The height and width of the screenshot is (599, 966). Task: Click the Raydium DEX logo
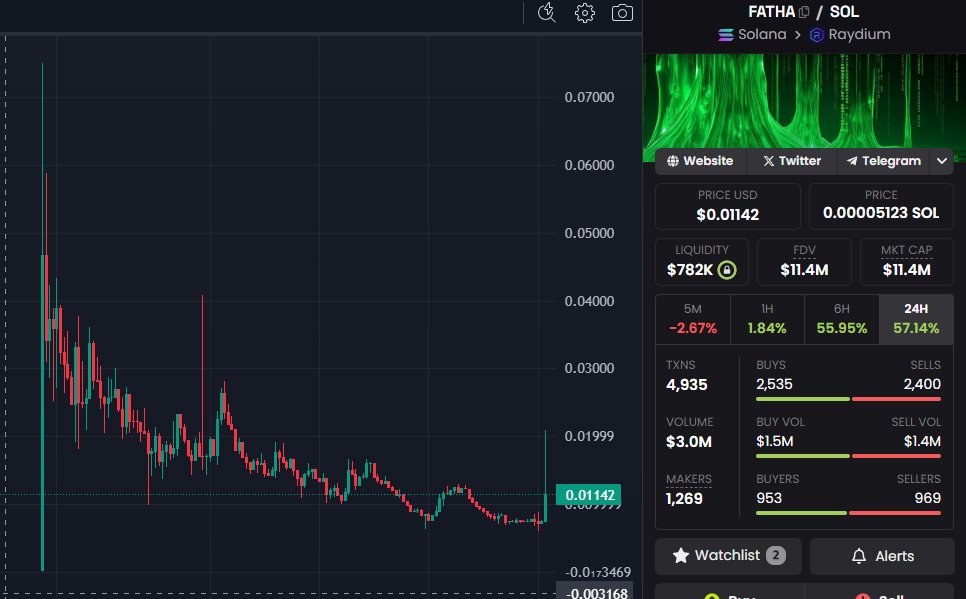(816, 35)
